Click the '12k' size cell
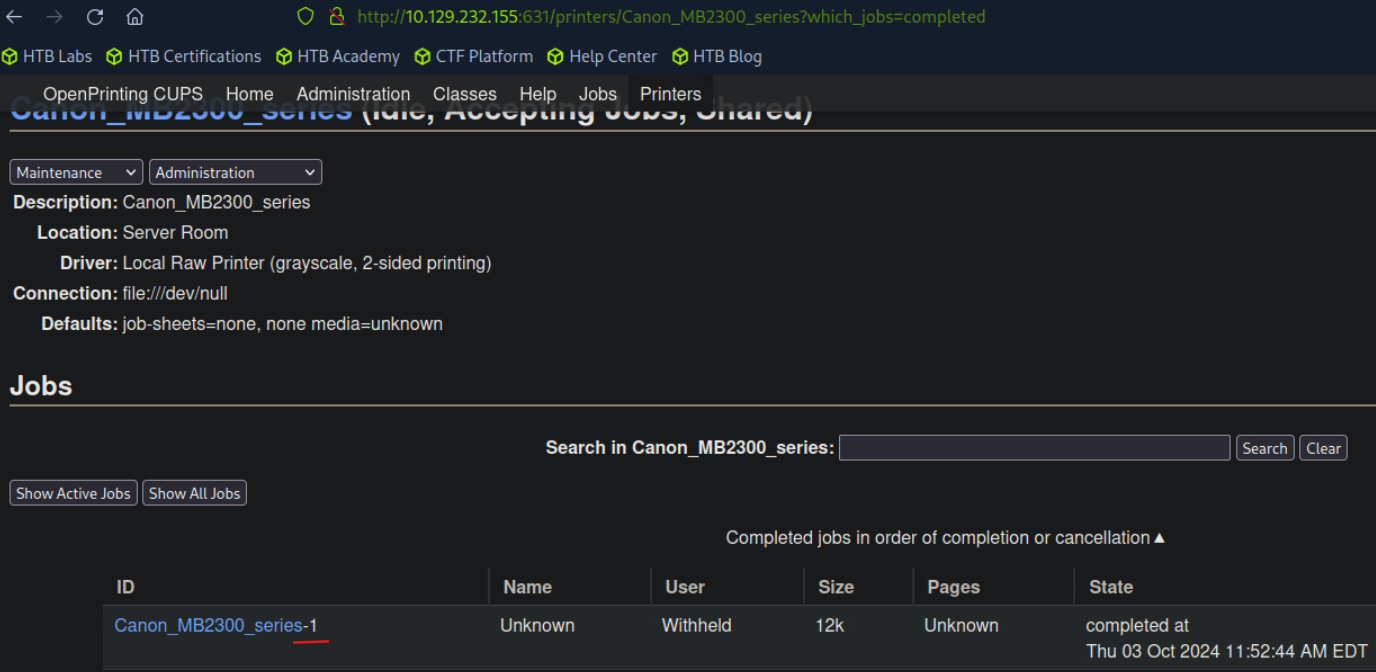 pyautogui.click(x=832, y=626)
